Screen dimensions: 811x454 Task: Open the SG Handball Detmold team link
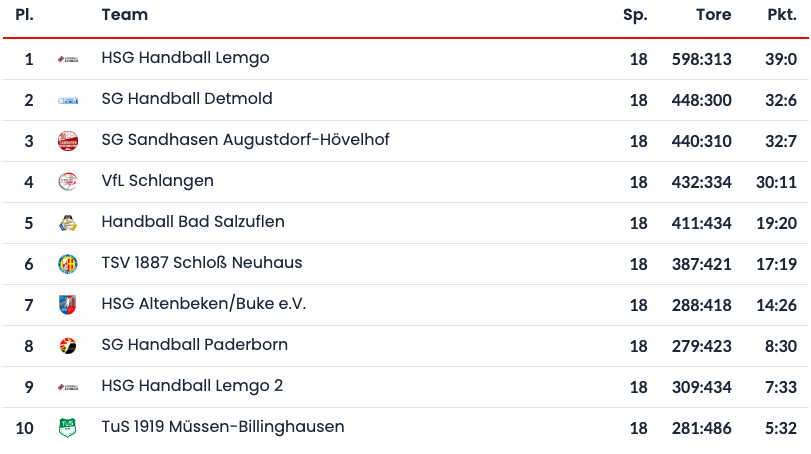coord(187,99)
